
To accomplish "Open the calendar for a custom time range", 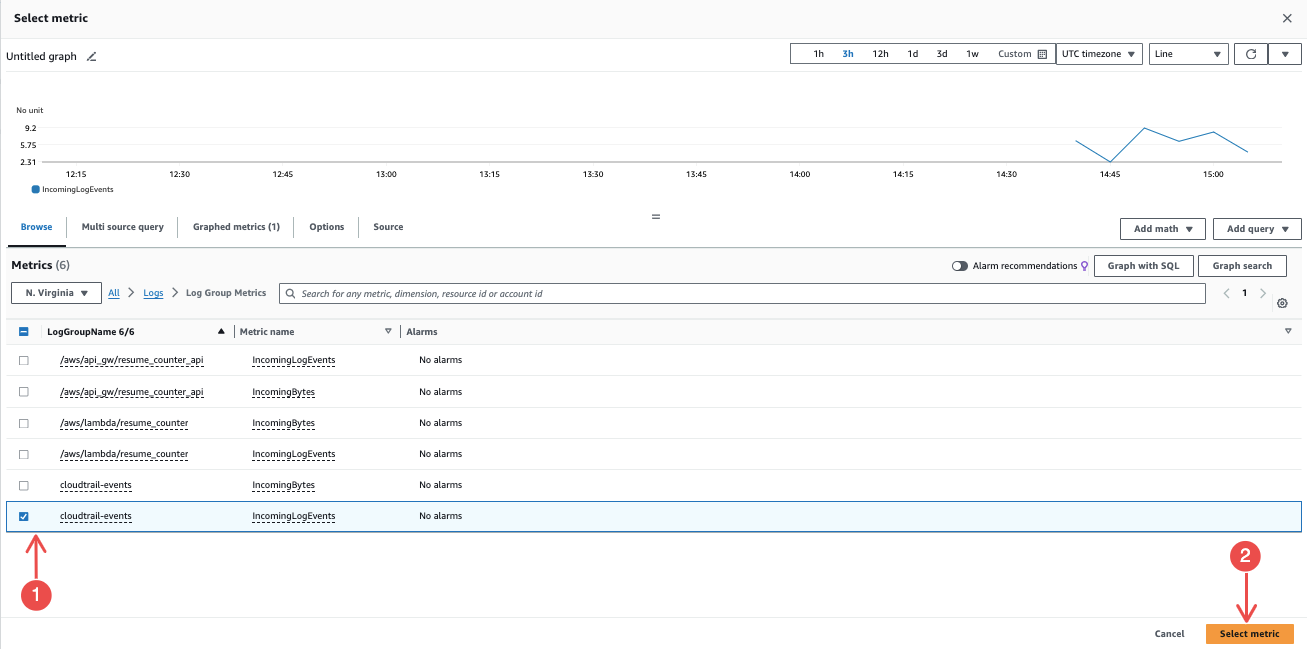I will 1040,53.
